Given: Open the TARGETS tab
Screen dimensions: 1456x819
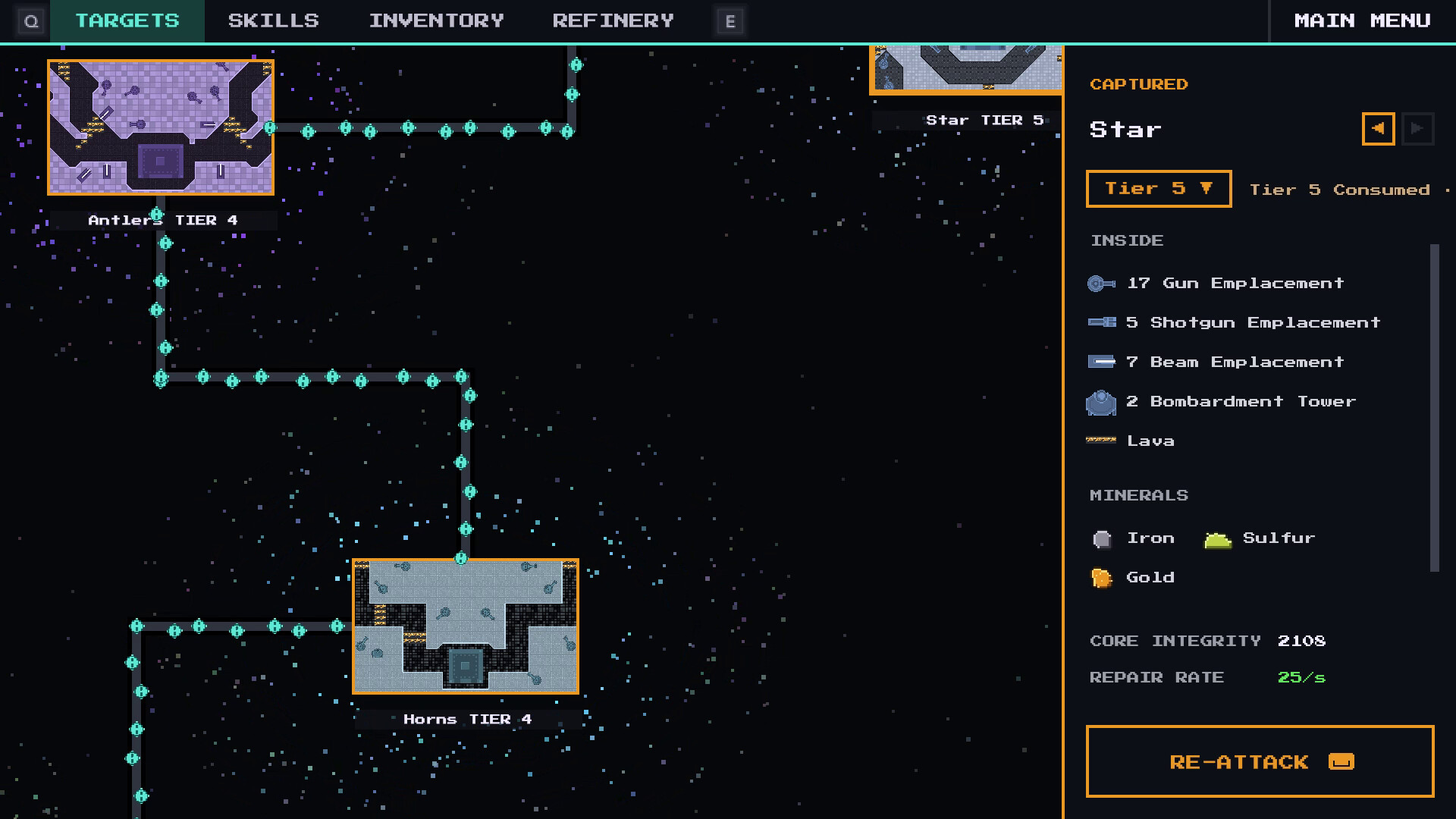Looking at the screenshot, I should pyautogui.click(x=127, y=20).
